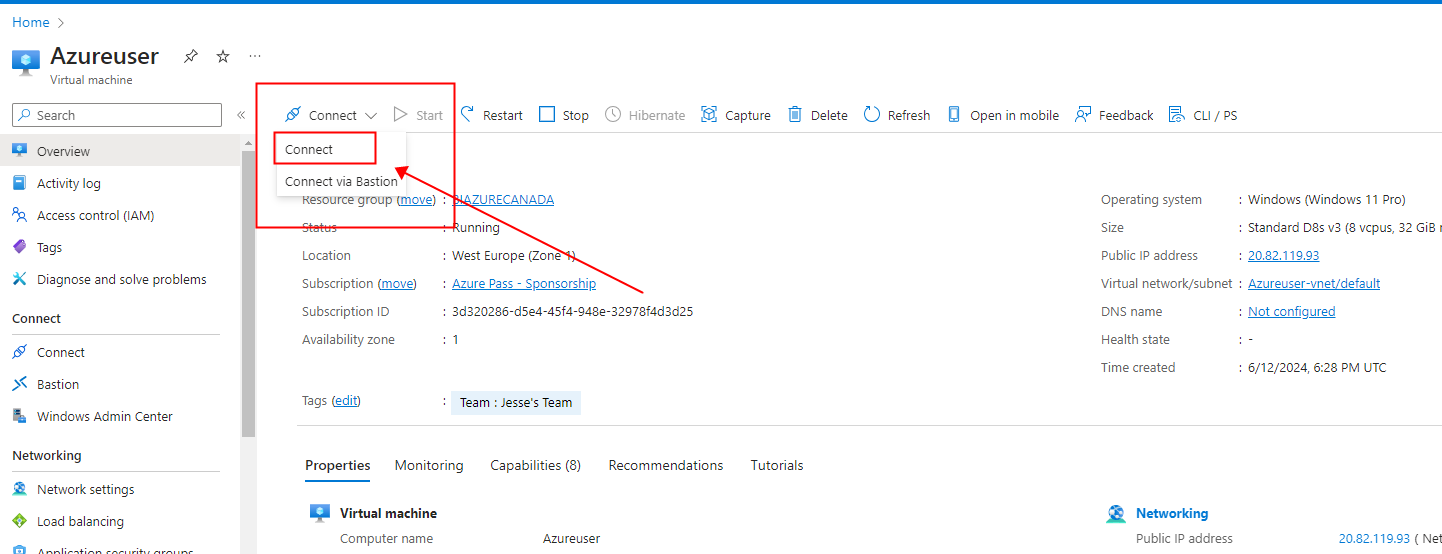Click the Resource group move link
The height and width of the screenshot is (554, 1442).
click(416, 199)
